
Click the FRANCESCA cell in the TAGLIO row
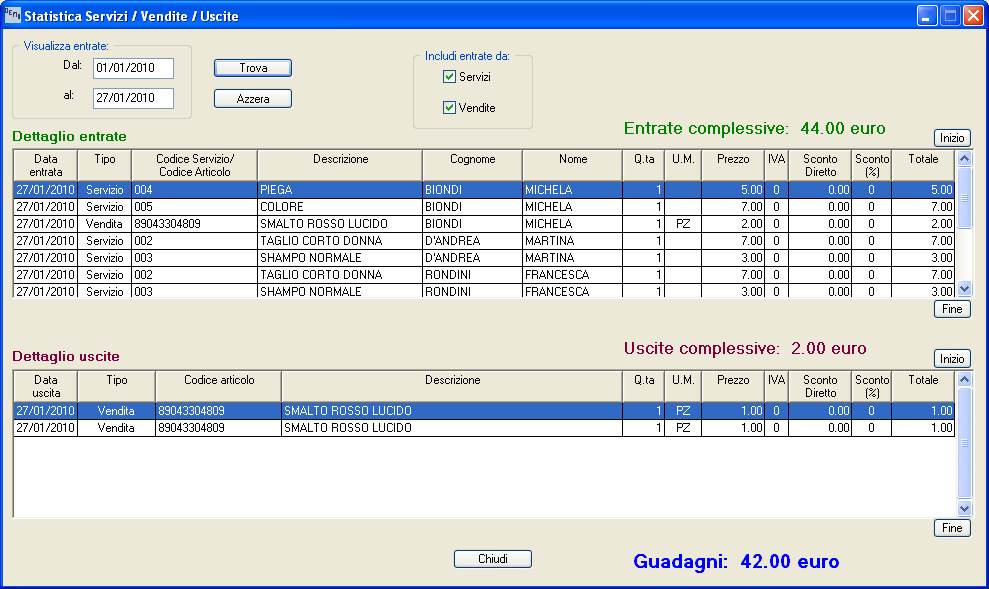pyautogui.click(x=573, y=275)
